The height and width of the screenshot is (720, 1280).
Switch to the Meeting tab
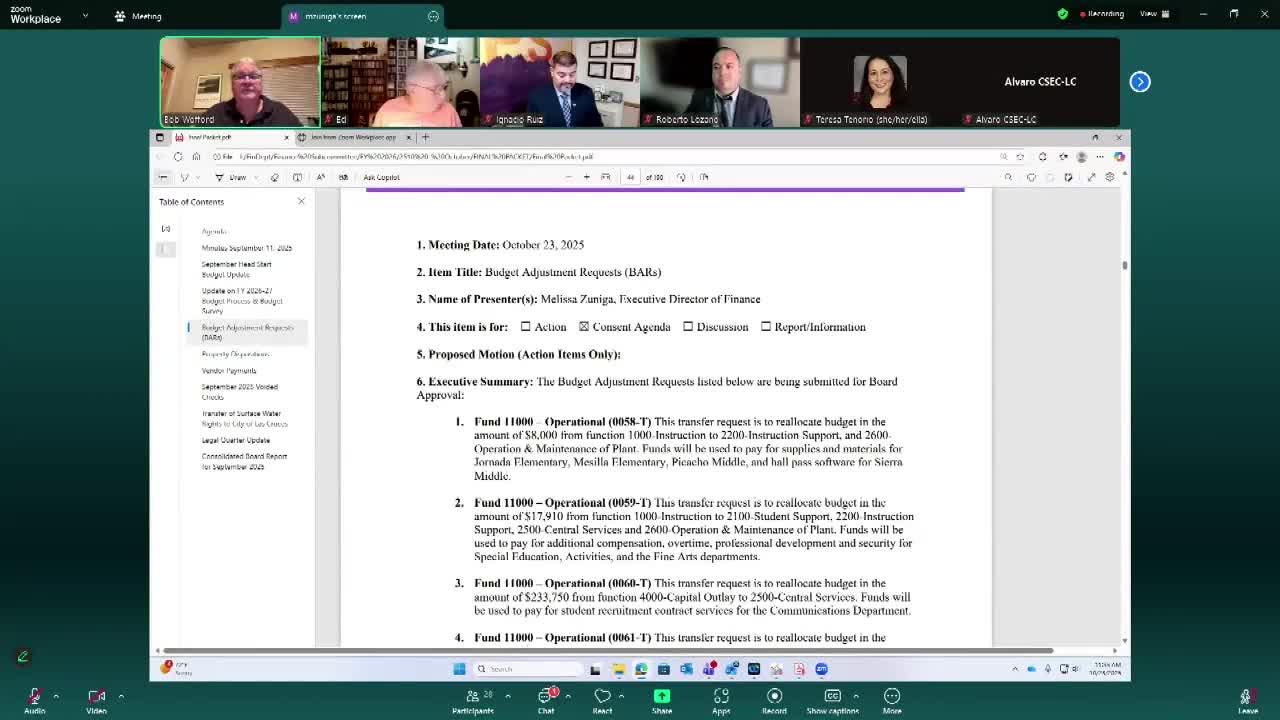(x=138, y=16)
